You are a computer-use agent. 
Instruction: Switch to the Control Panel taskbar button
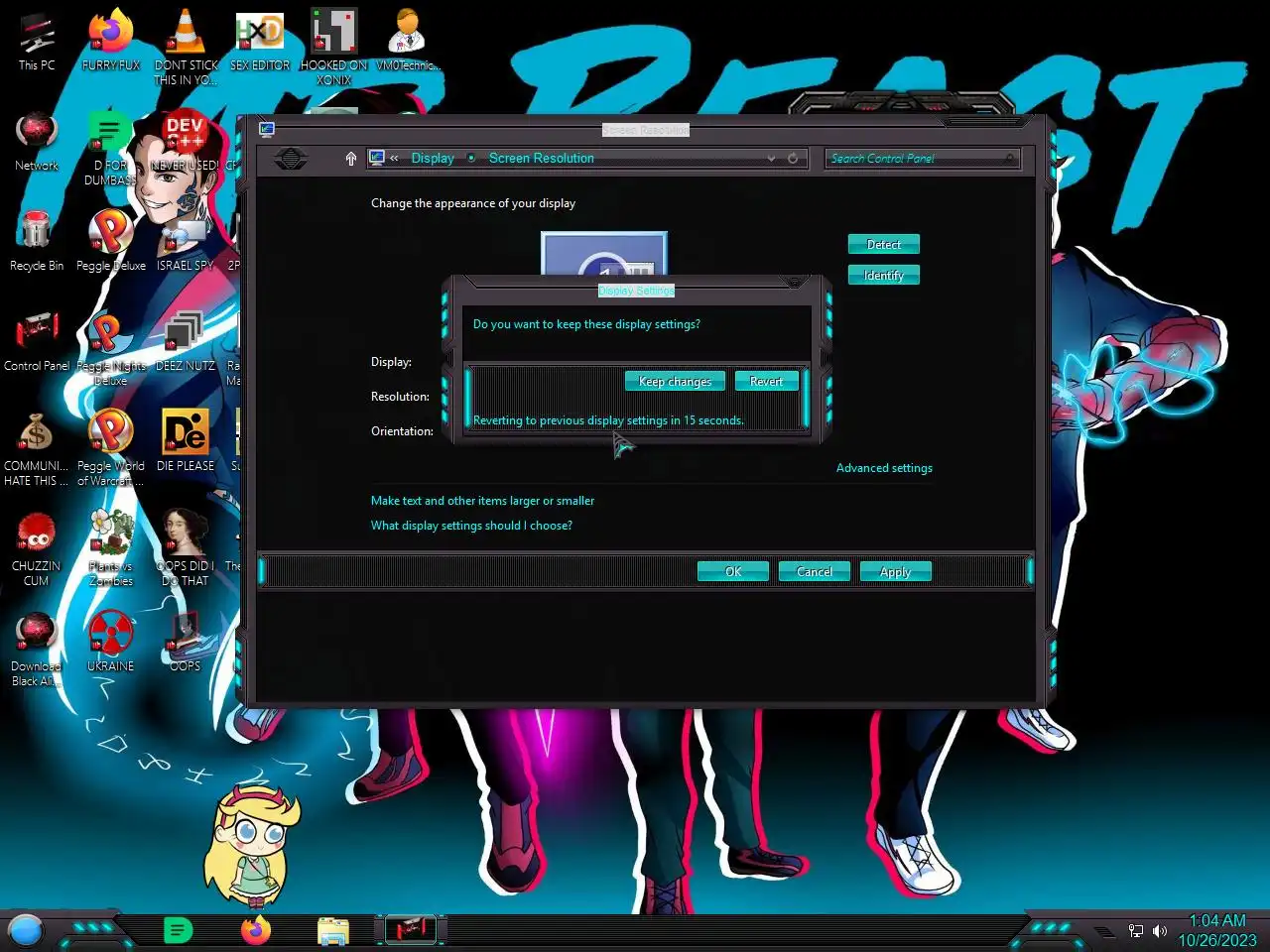tap(411, 930)
